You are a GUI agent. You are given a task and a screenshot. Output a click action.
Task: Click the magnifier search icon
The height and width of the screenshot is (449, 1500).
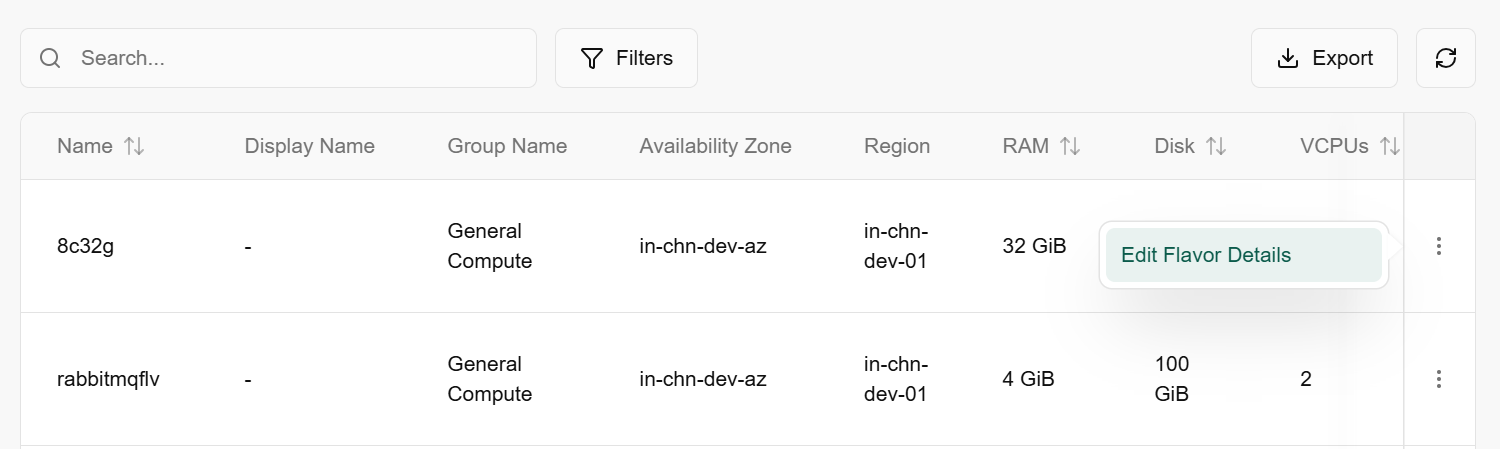click(x=50, y=58)
